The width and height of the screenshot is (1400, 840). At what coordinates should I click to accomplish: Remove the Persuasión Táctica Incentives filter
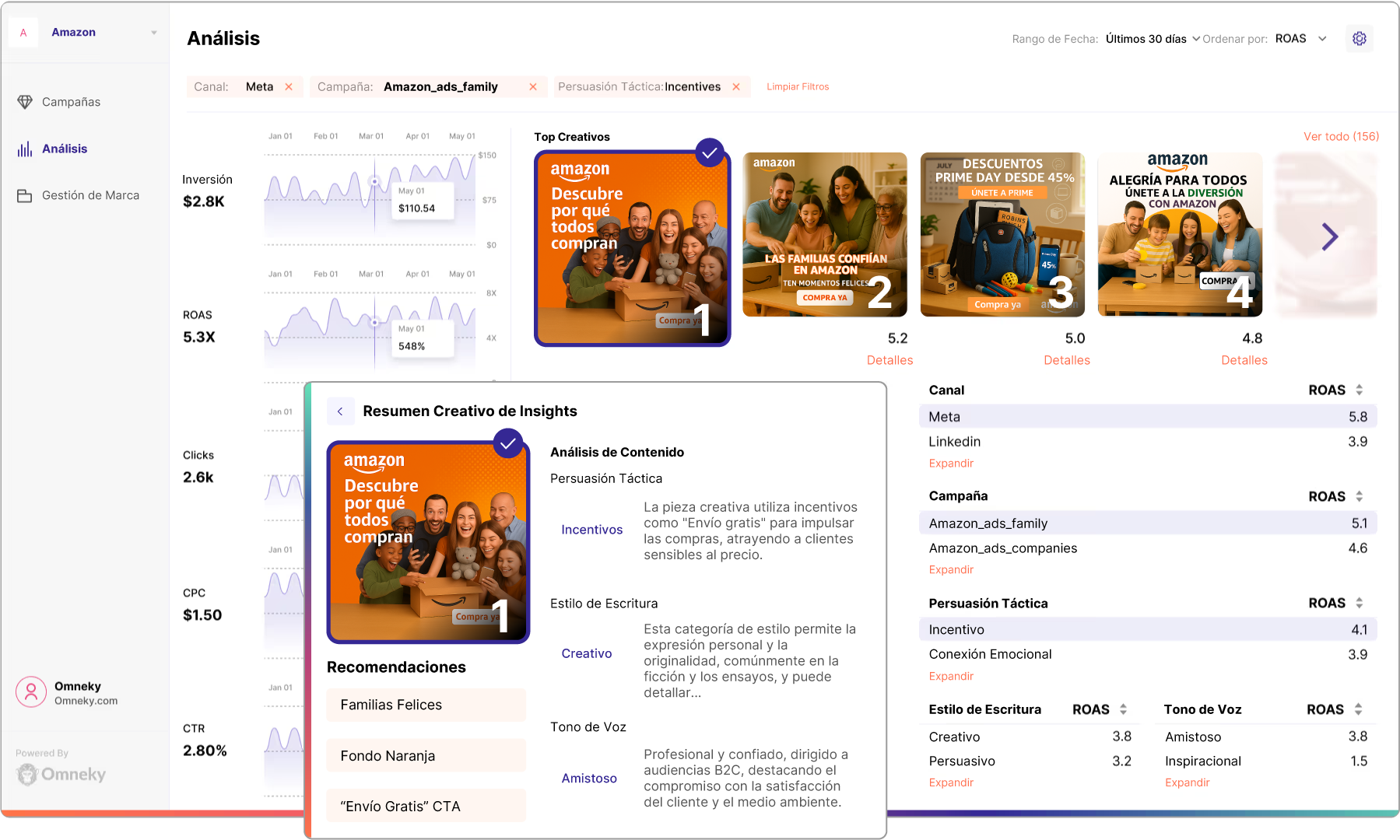736,86
